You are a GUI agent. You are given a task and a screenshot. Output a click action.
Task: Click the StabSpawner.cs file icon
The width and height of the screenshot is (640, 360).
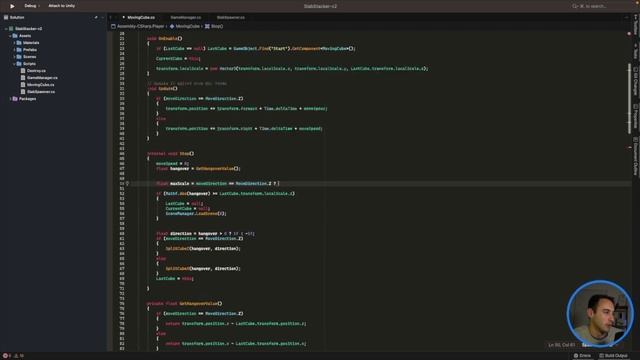pos(23,92)
